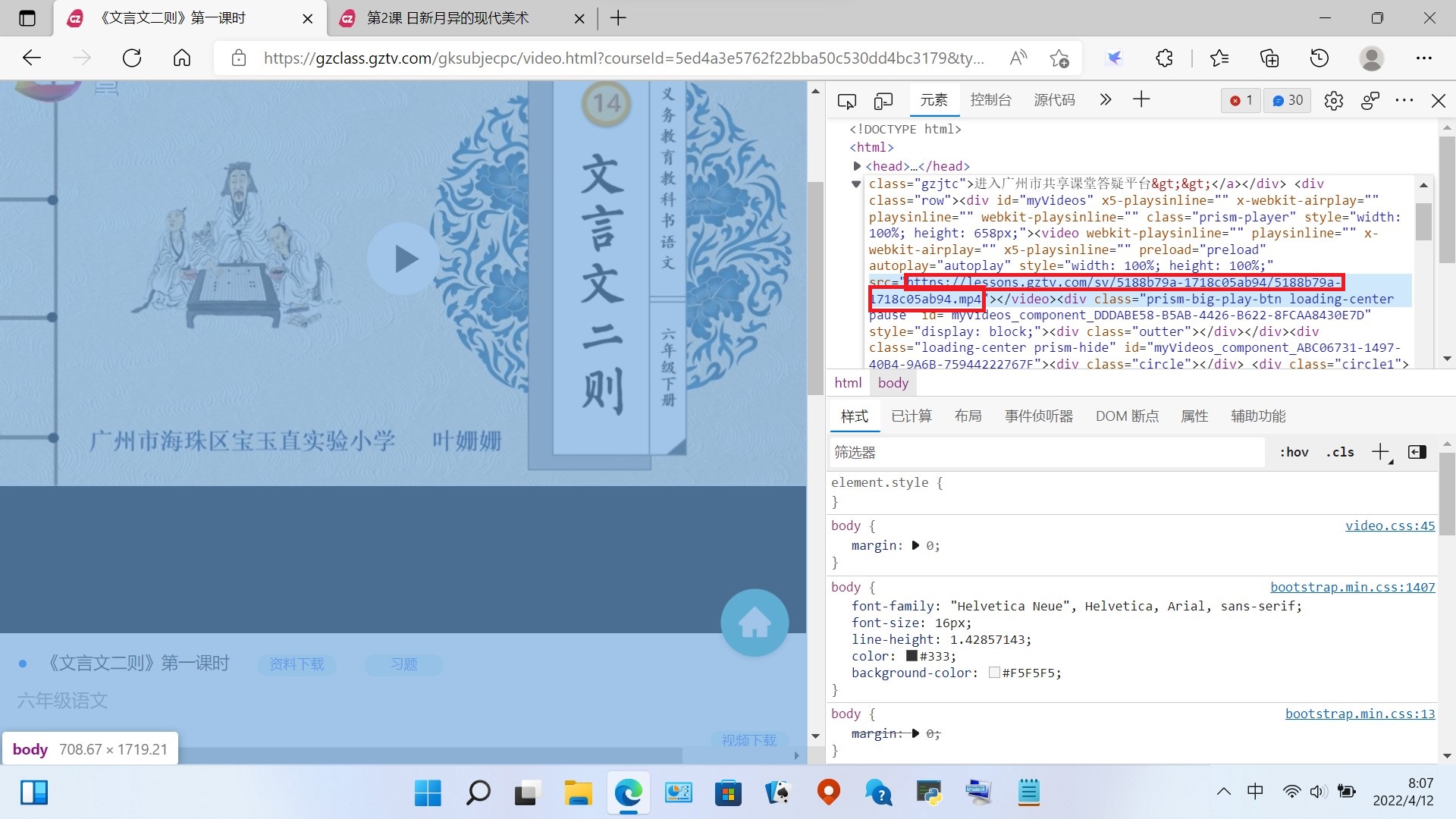This screenshot has height=819, width=1456.
Task: Click the #333 color swatch
Action: 912,656
